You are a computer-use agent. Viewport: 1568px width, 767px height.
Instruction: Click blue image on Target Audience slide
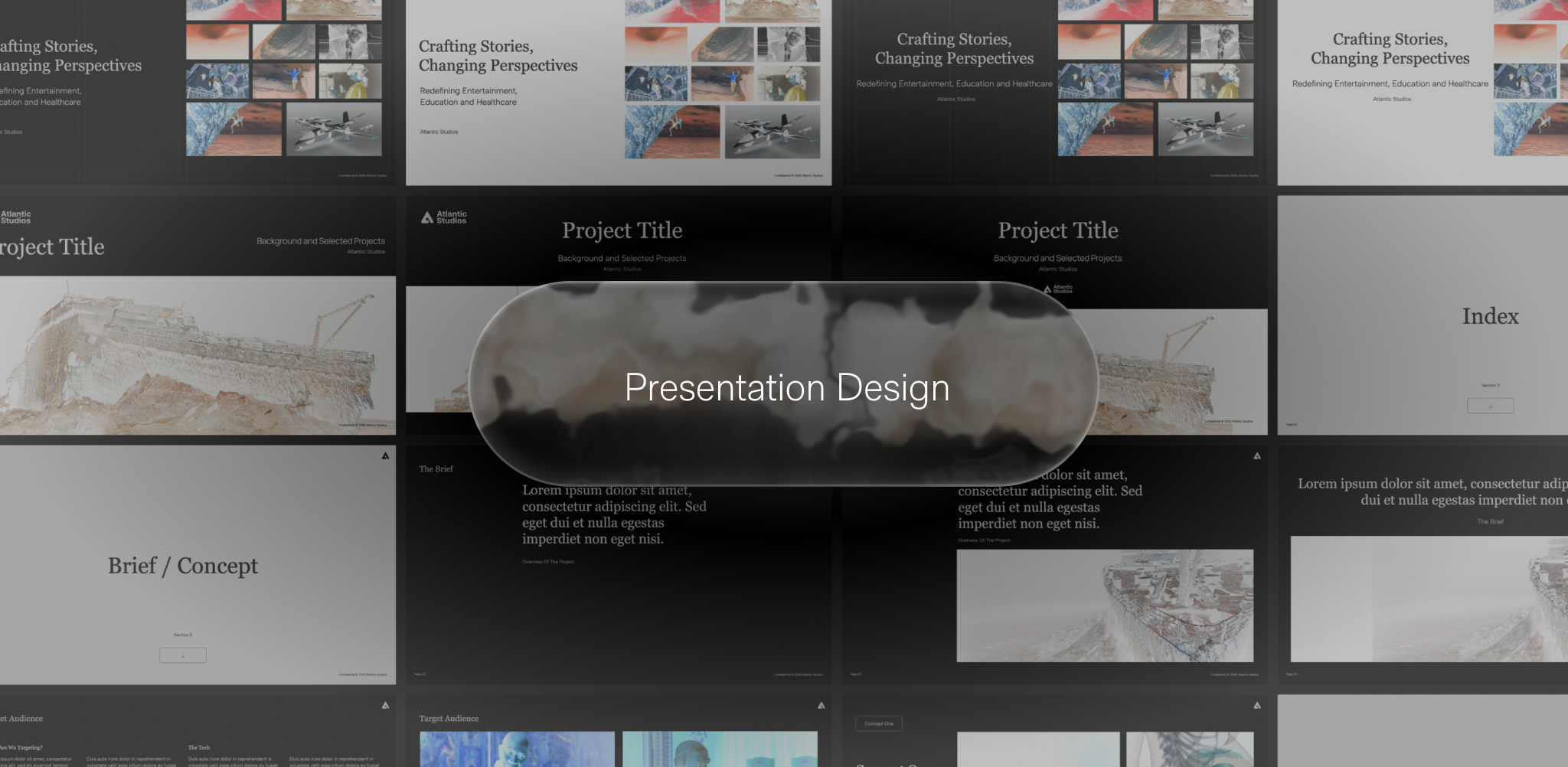pyautogui.click(x=517, y=749)
